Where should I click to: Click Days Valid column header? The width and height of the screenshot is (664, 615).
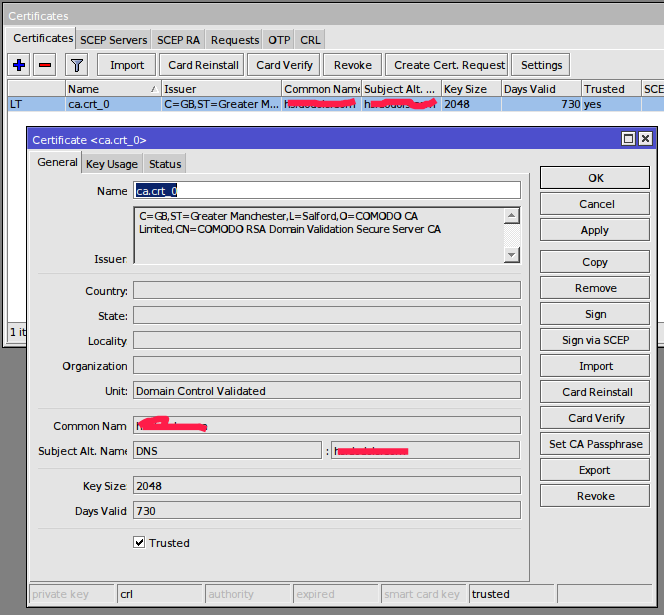point(541,89)
